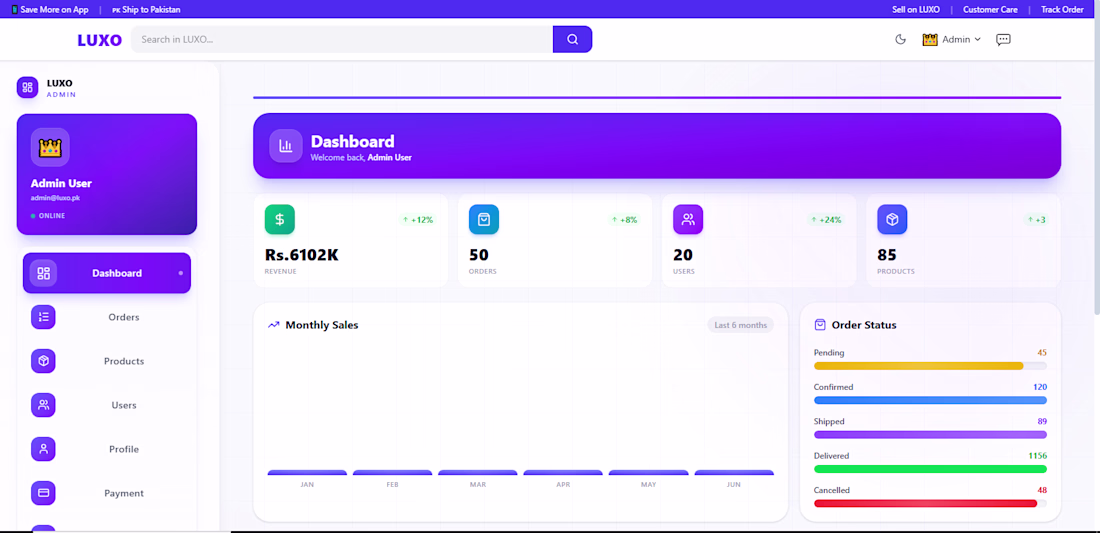Image resolution: width=1100 pixels, height=533 pixels.
Task: Click the Rs.6102K revenue value
Action: click(x=302, y=255)
